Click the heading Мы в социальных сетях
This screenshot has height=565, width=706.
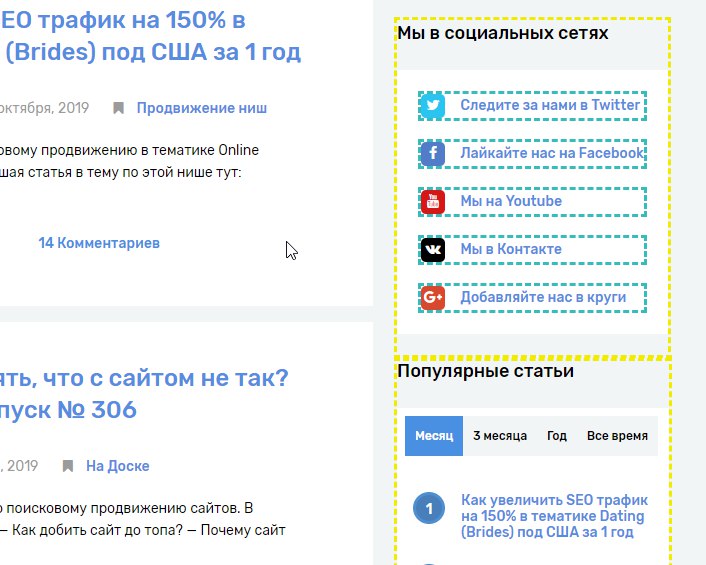[502, 33]
